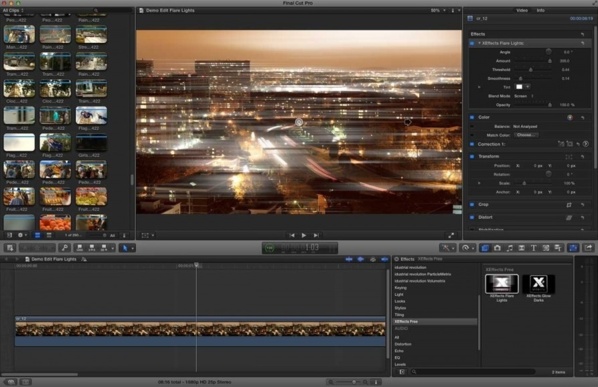This screenshot has height=387, width=598.
Task: Show Crop onscreen controls icon
Action: pos(569,205)
